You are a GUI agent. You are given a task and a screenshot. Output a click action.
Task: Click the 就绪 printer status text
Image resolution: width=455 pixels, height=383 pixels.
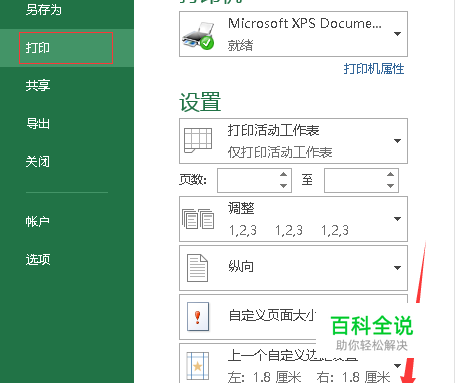[x=240, y=45]
